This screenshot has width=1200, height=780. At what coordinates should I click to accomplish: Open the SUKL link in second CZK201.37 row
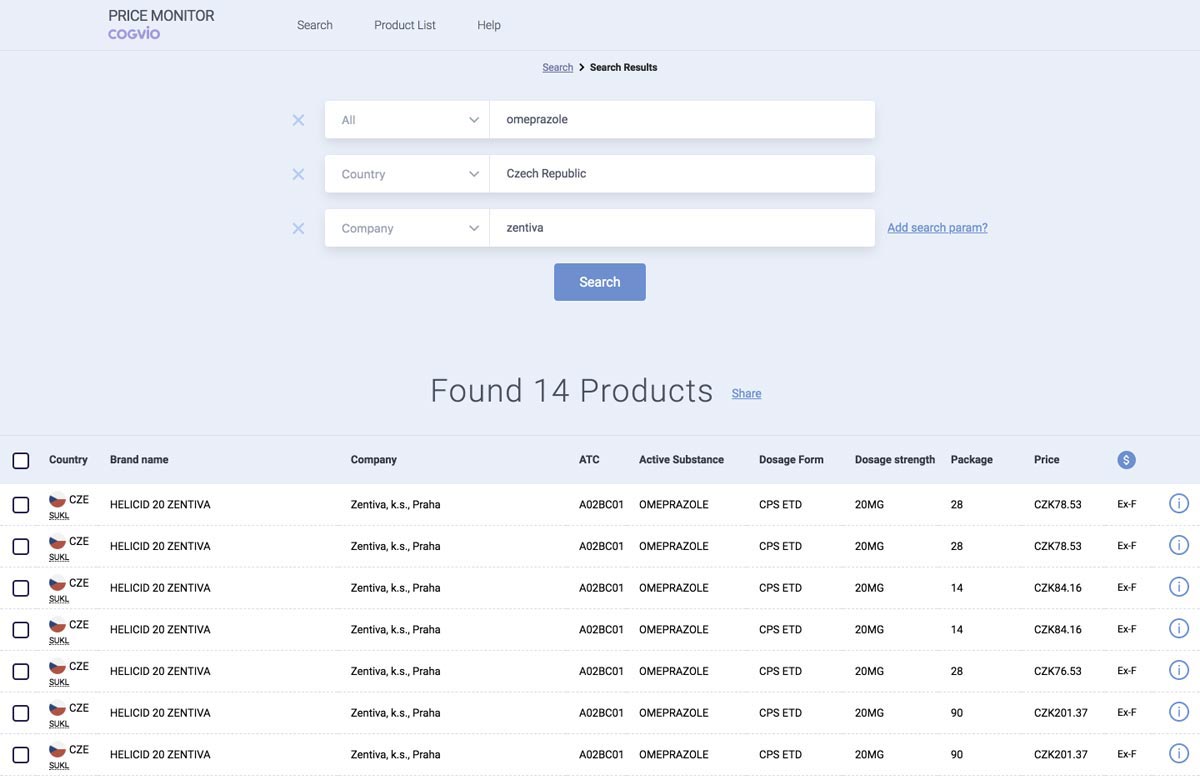[59, 766]
